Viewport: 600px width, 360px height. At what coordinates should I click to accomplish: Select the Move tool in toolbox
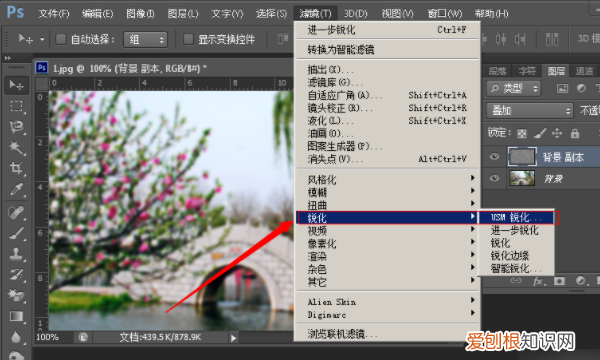click(16, 85)
